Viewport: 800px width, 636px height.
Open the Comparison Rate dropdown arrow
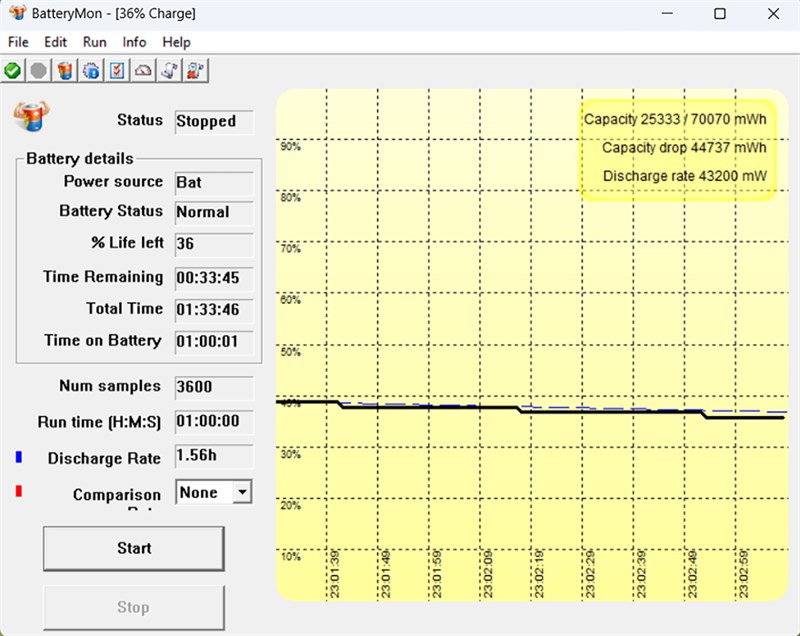tap(242, 492)
